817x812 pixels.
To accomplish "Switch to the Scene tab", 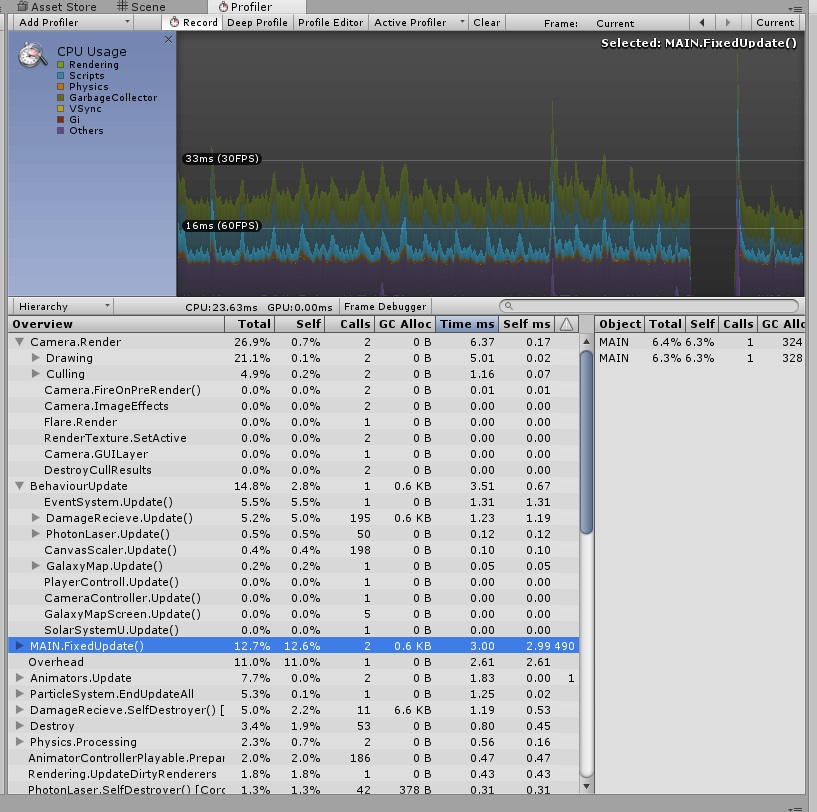I will [x=141, y=7].
